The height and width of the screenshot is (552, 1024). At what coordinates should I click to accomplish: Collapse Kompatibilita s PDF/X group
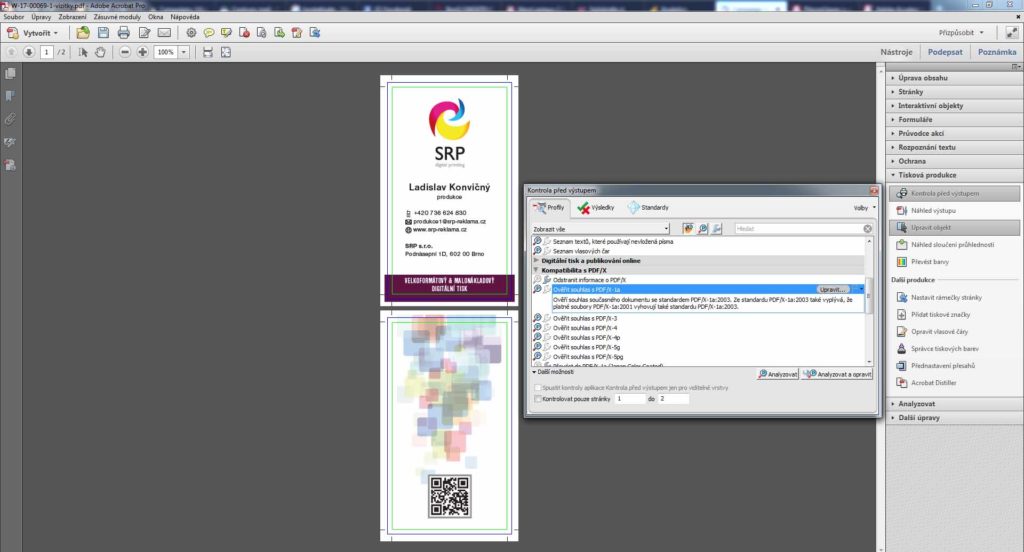537,270
